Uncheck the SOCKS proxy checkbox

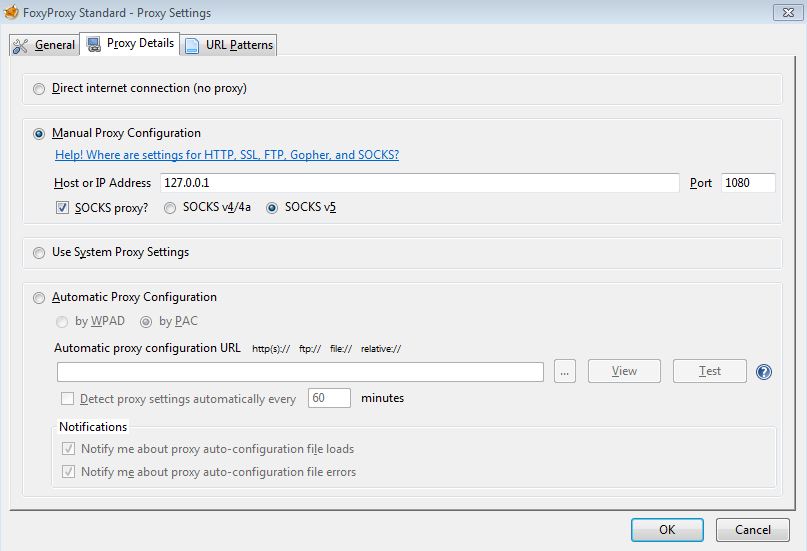pyautogui.click(x=62, y=208)
